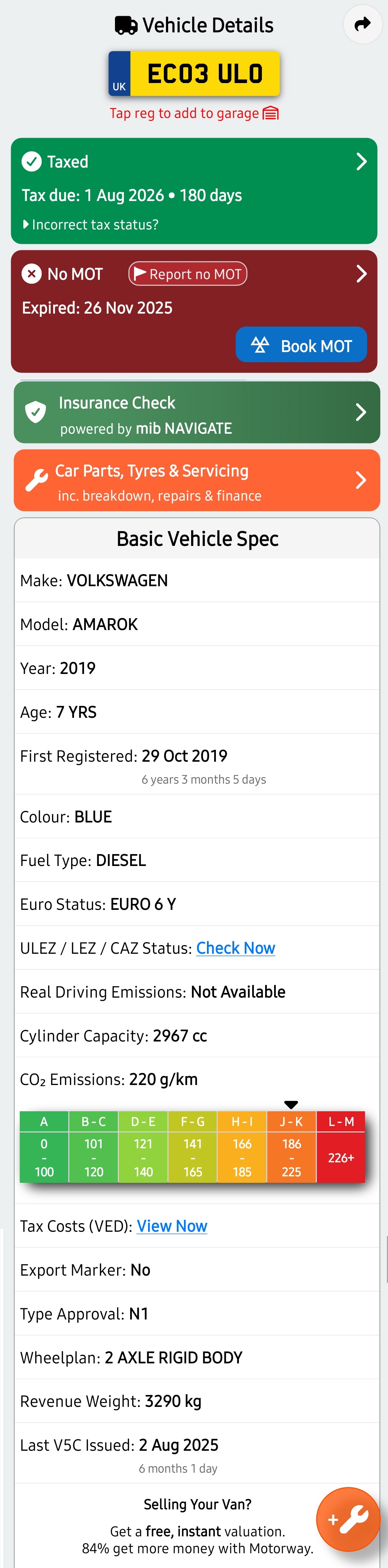Open Car Parts, Tyres & Servicing chevron
Viewport: 388px width, 1568px height.
coord(361,480)
